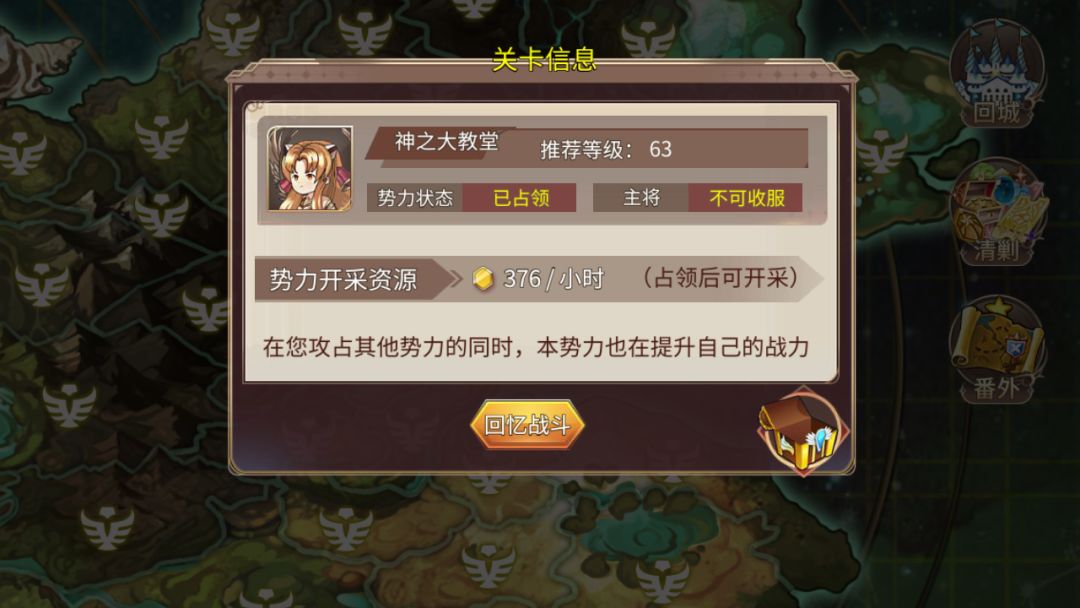Click the 不可收服 commander status
1080x608 pixels.
tap(746, 198)
